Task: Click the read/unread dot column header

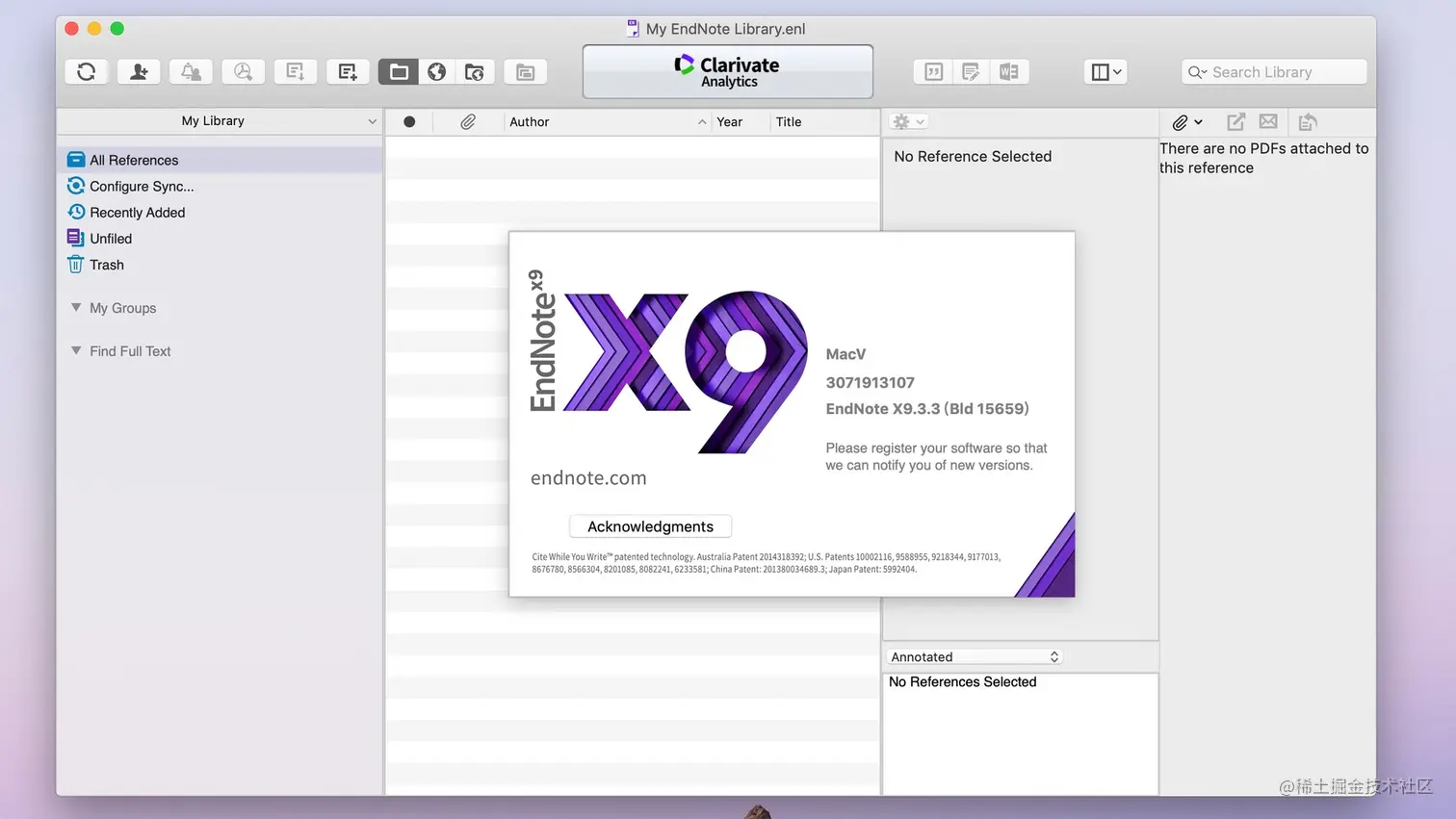Action: pos(409,122)
